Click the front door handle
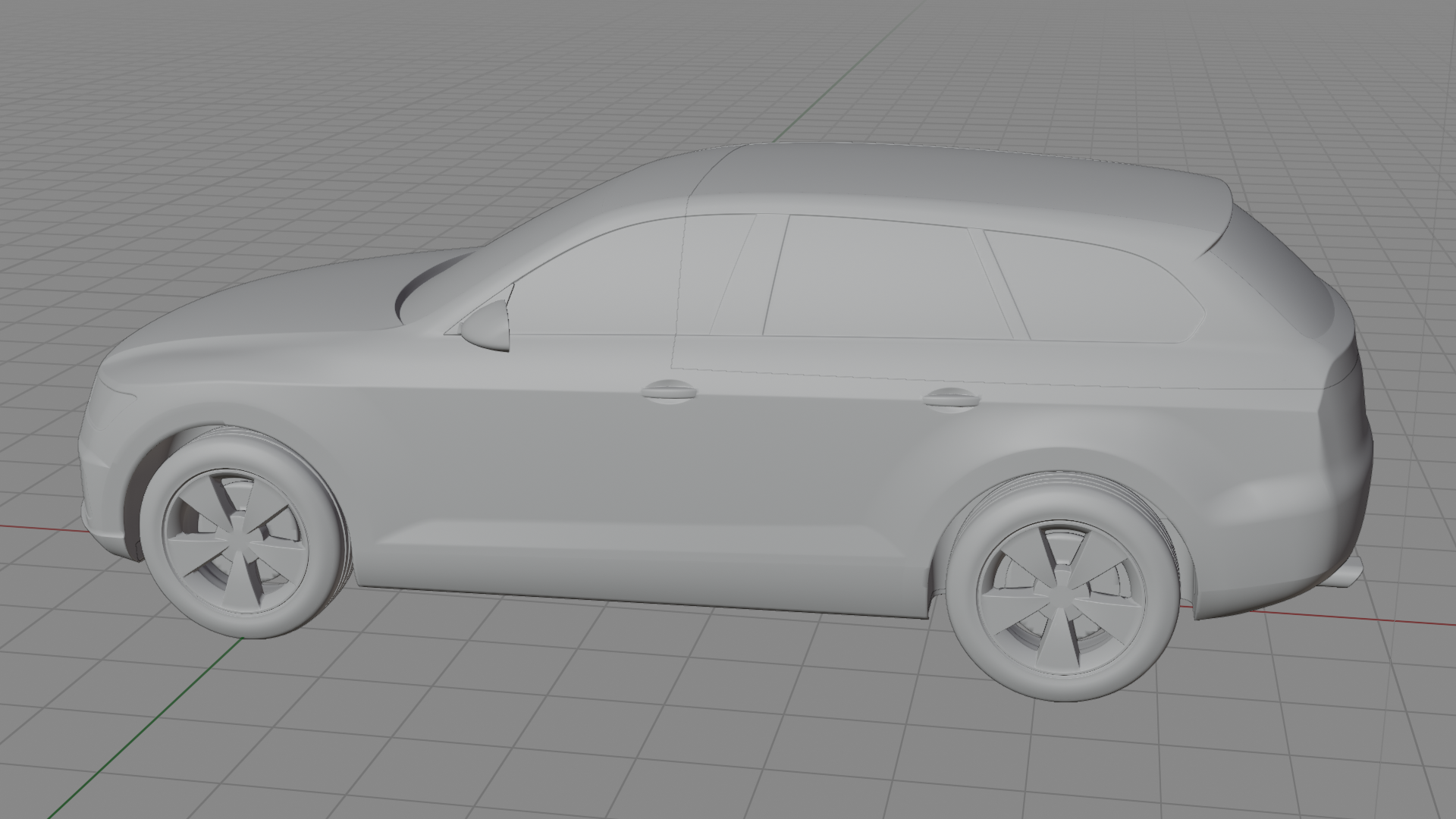This screenshot has height=819, width=1456. click(669, 391)
